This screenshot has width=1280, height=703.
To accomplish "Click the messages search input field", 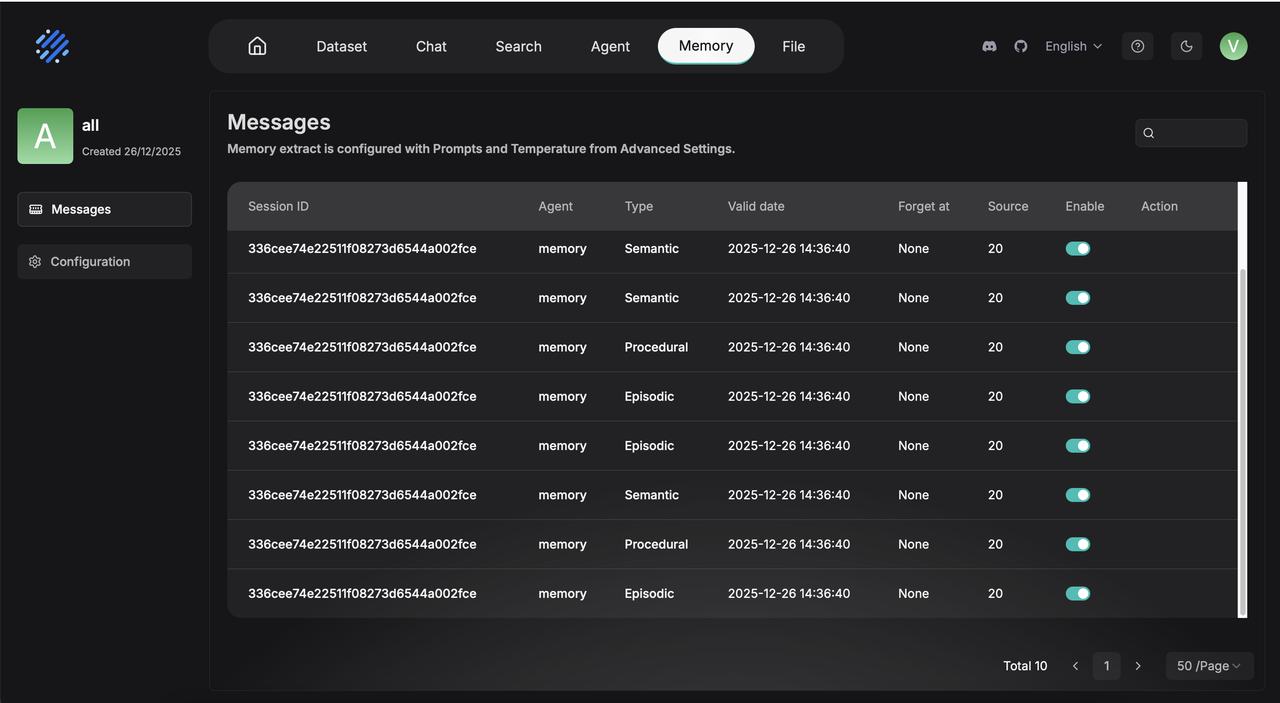I will pyautogui.click(x=1198, y=133).
